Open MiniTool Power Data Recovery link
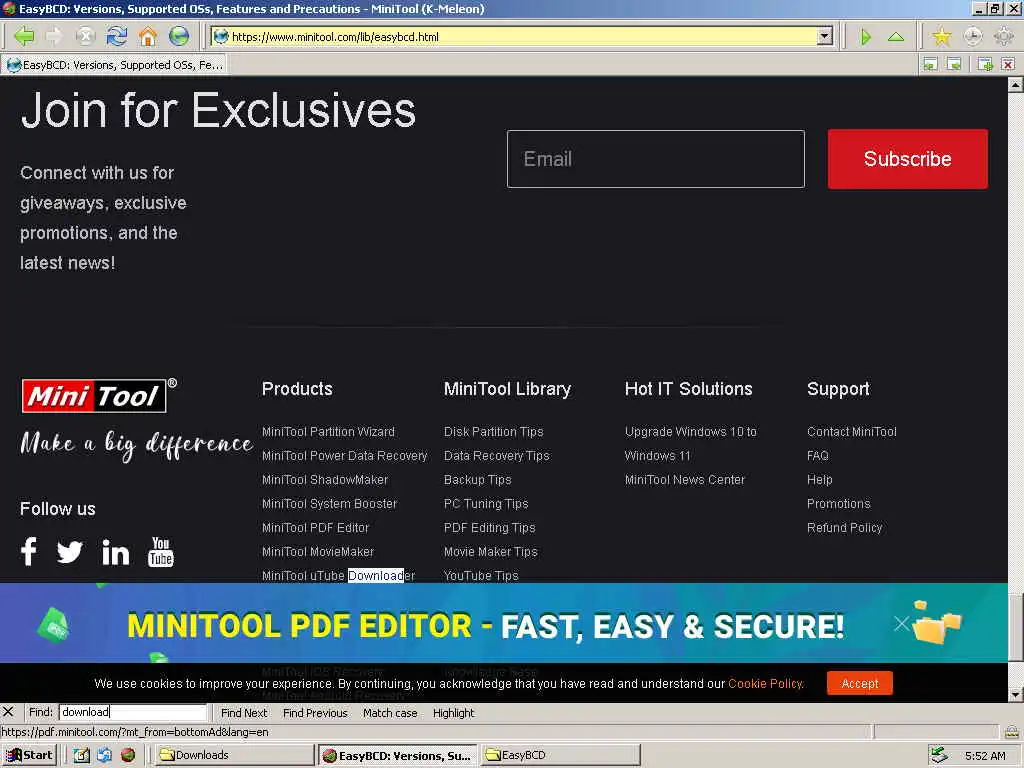The image size is (1024, 768). (x=344, y=456)
